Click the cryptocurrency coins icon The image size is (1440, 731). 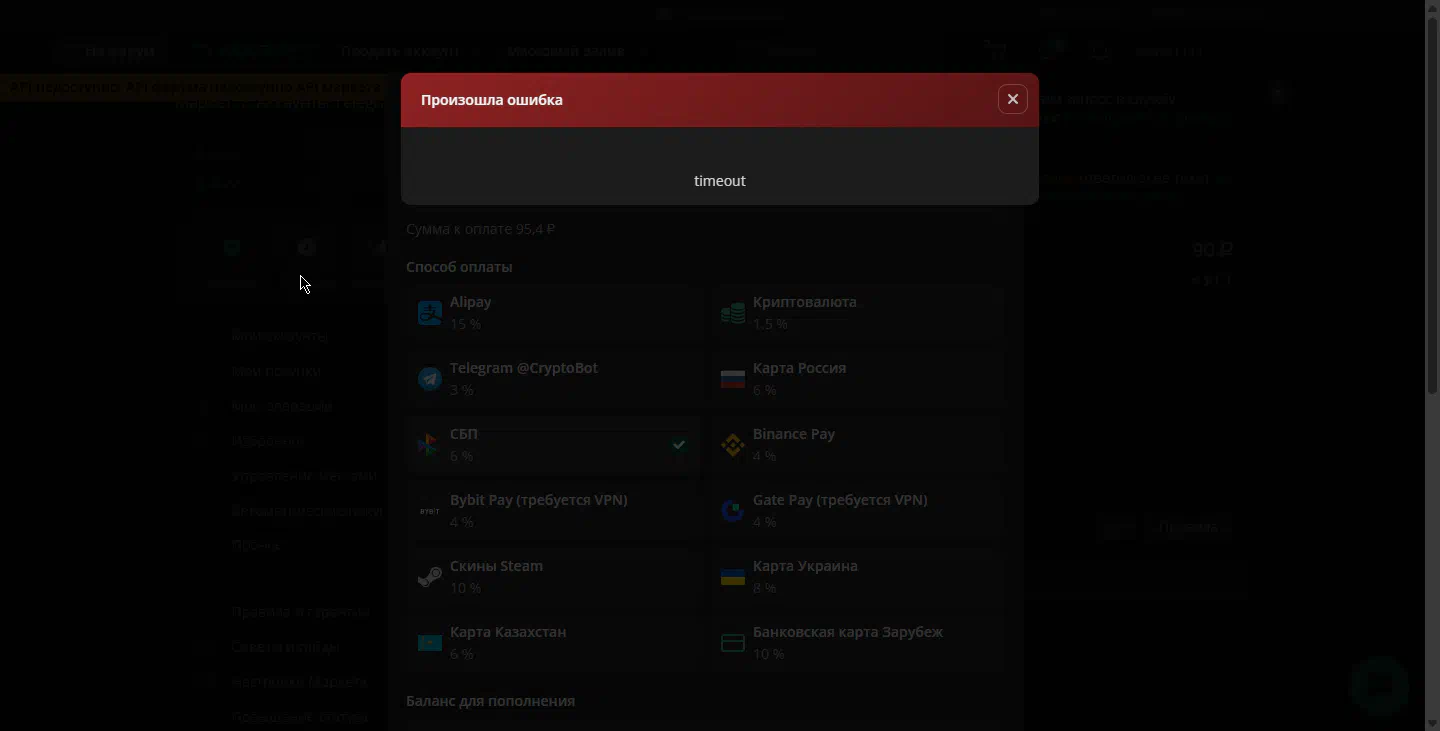tap(733, 313)
